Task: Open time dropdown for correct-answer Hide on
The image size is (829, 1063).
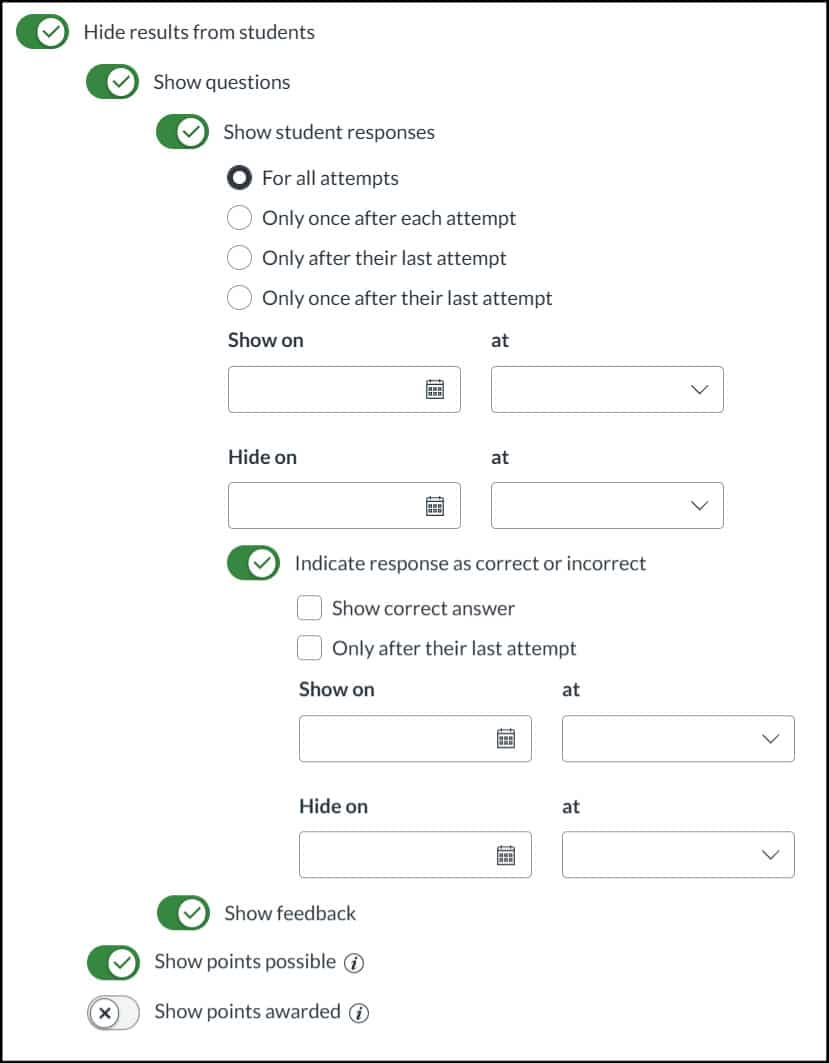Action: (x=678, y=855)
